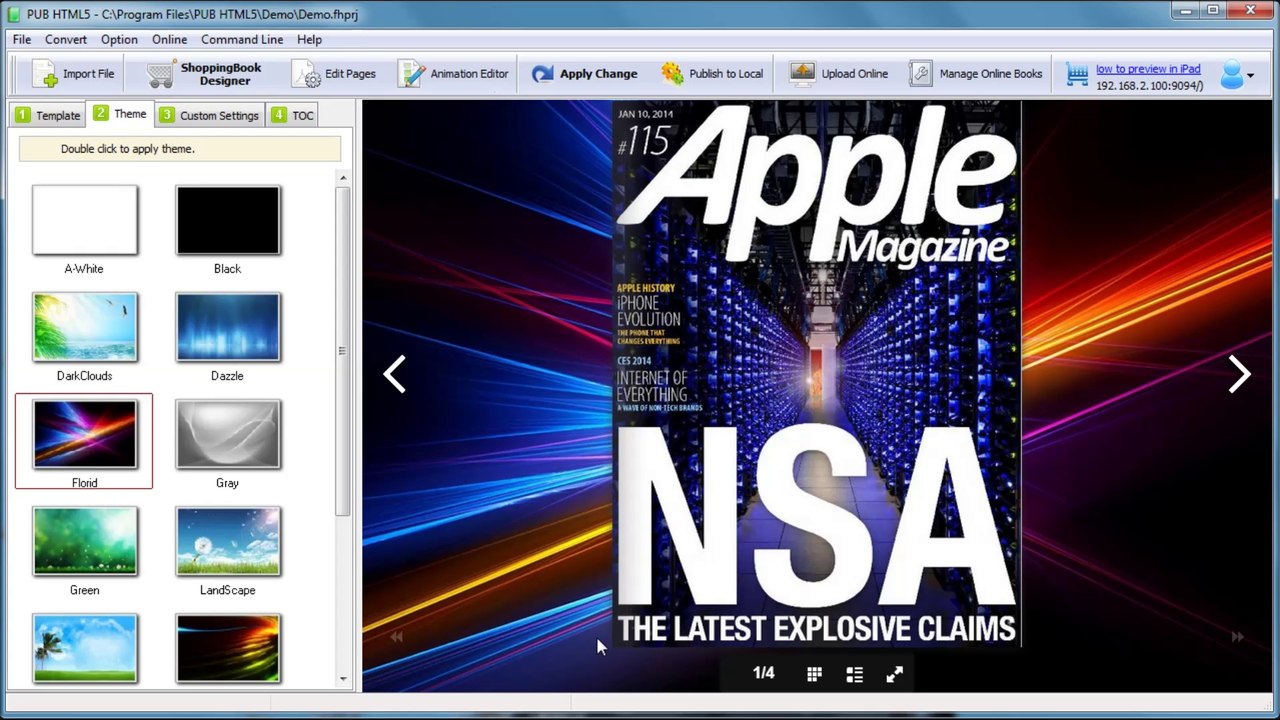Open the Edit Pages tool
This screenshot has height=720, width=1280.
(334, 74)
